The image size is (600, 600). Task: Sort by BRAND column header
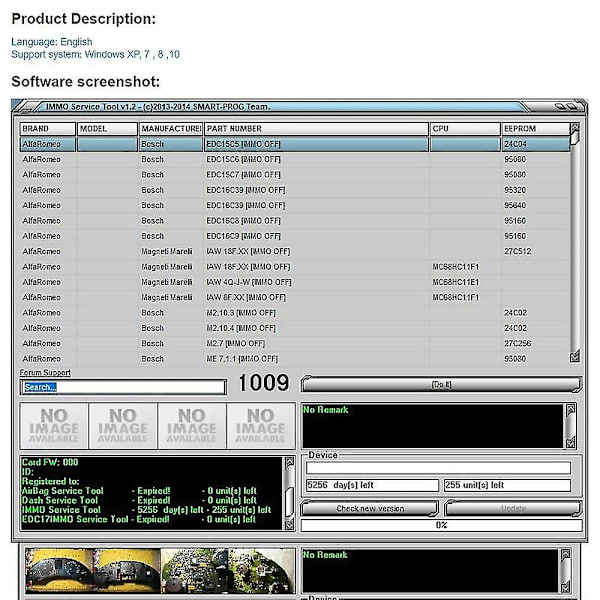point(47,129)
